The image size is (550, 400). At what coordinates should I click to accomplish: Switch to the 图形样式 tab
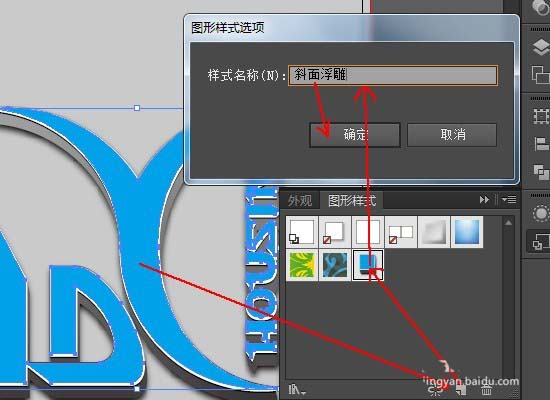(x=352, y=201)
